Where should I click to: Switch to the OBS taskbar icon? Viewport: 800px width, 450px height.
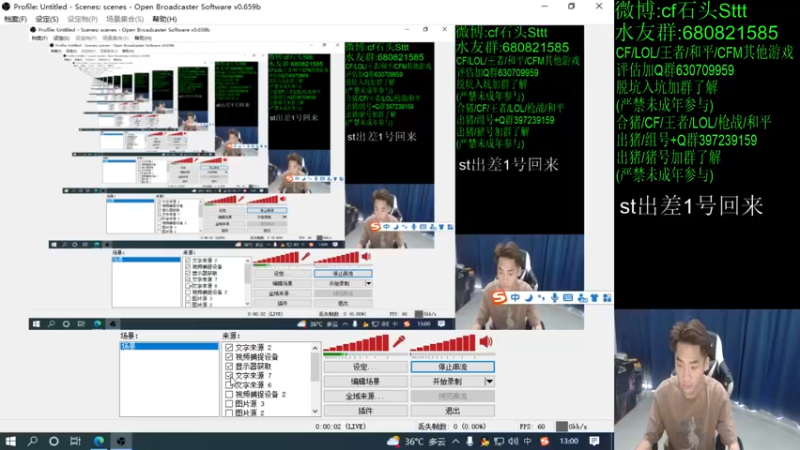coord(121,441)
